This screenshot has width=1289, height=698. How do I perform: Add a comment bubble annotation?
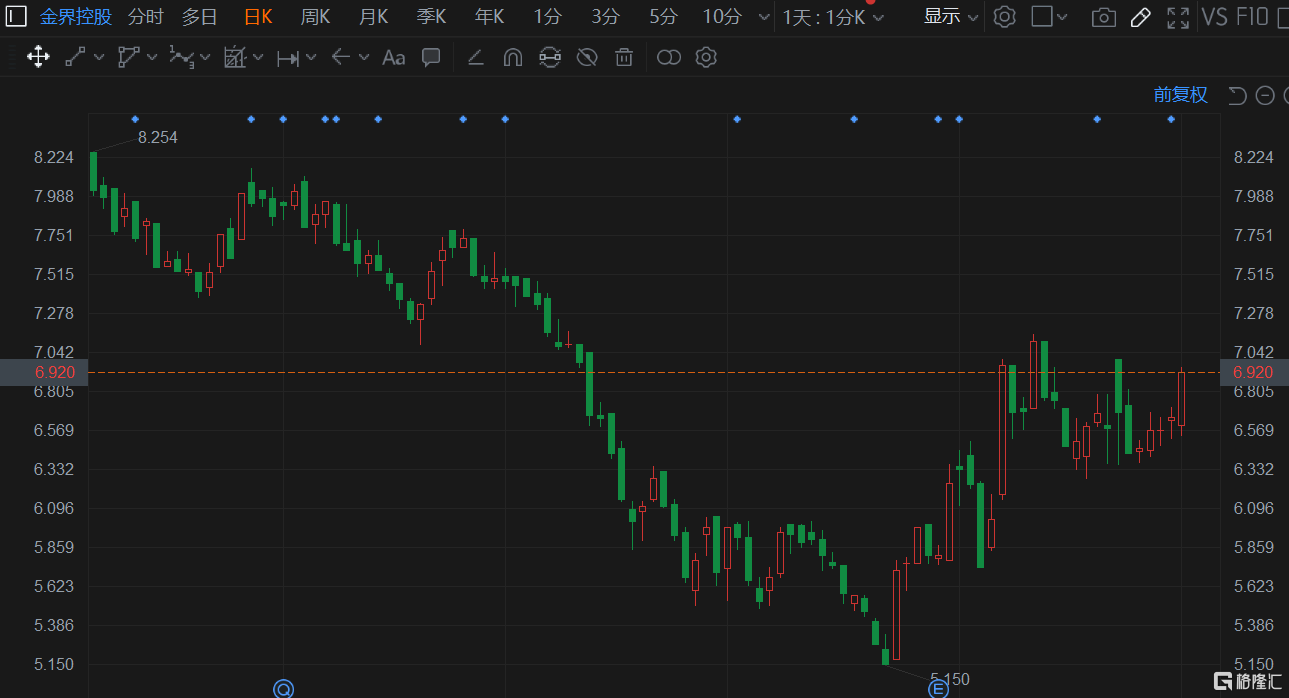431,57
